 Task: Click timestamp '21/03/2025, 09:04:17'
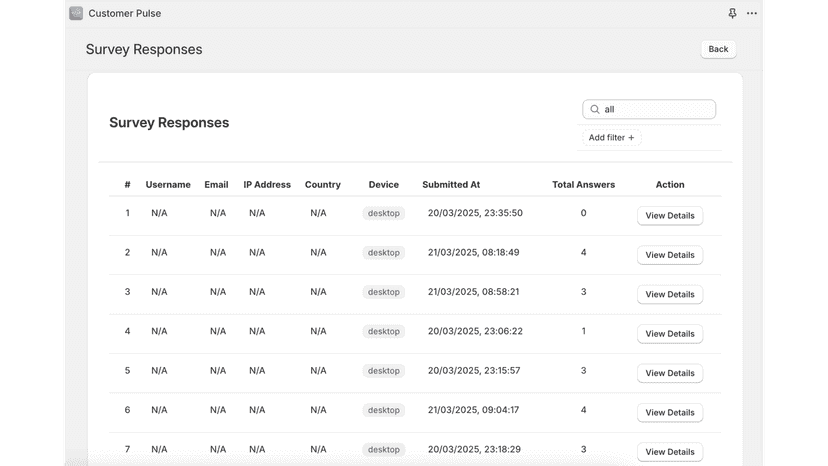474,410
